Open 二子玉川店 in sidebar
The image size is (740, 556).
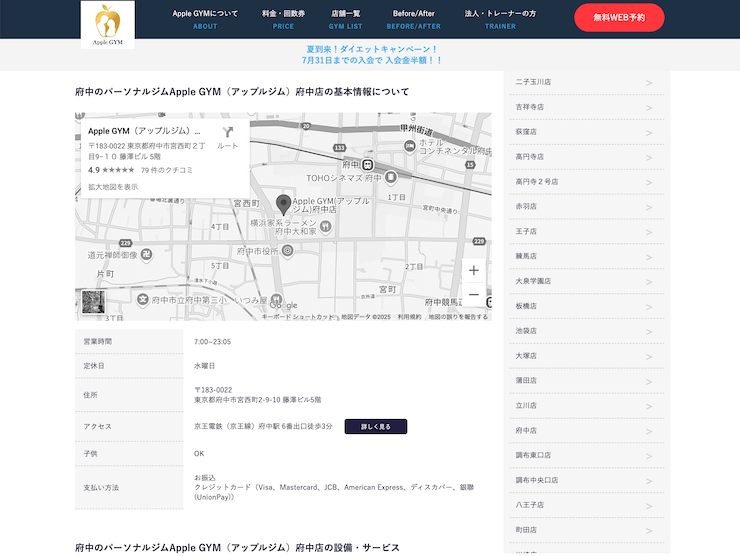(587, 82)
